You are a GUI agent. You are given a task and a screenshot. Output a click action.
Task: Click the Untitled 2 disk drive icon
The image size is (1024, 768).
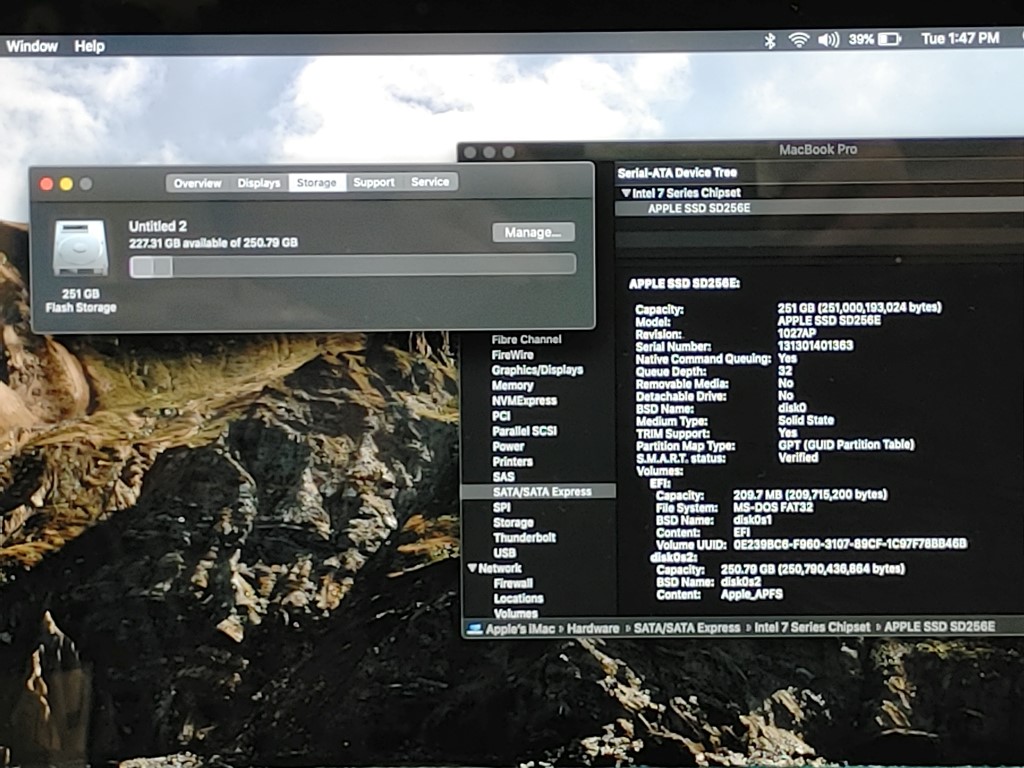coord(80,247)
